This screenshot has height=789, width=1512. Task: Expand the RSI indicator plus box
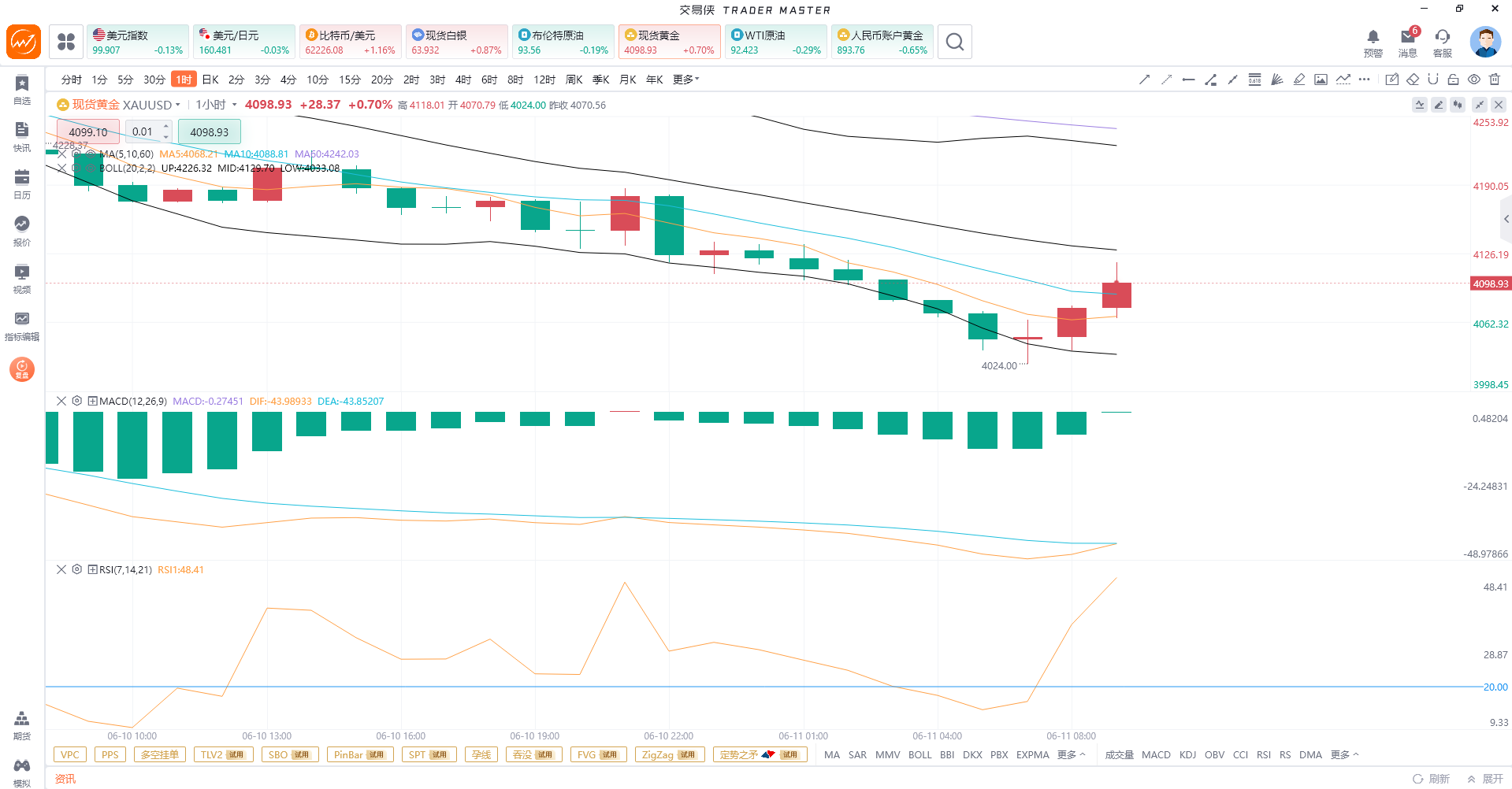point(92,569)
